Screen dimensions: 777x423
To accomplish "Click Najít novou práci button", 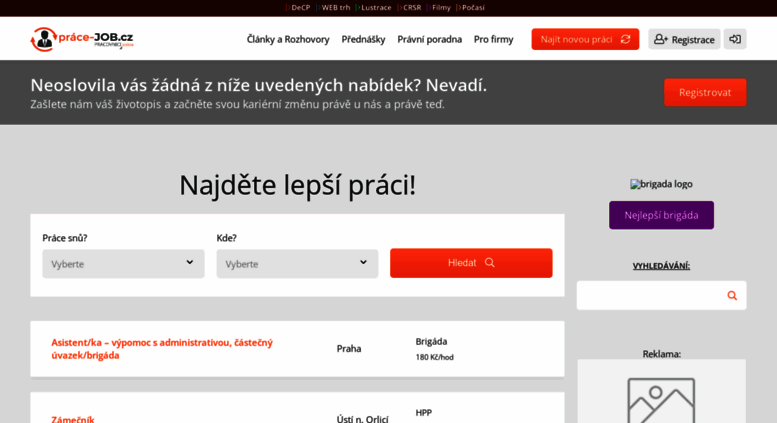I will (585, 39).
